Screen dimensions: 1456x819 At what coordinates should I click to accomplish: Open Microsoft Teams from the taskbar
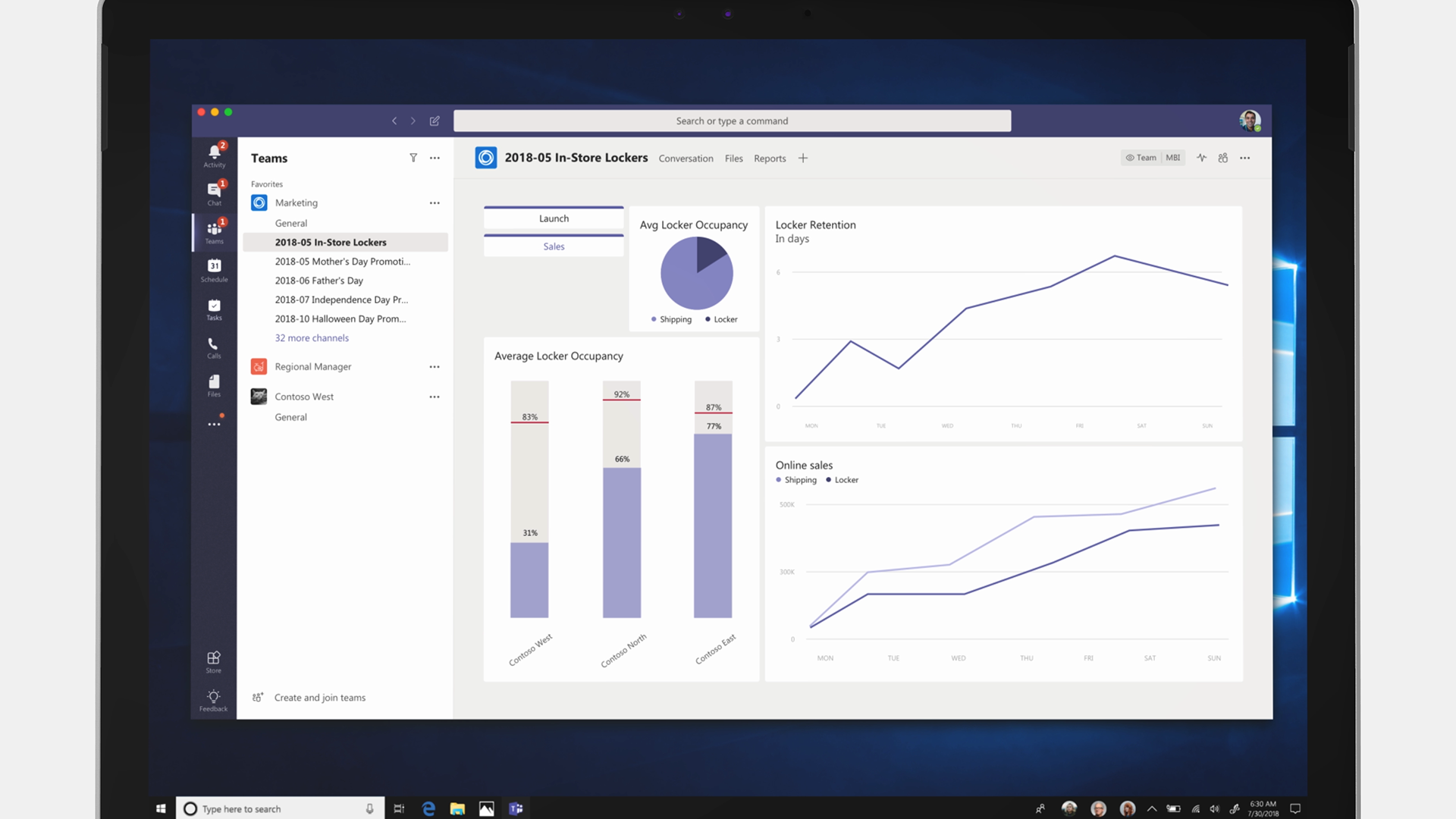click(x=516, y=808)
